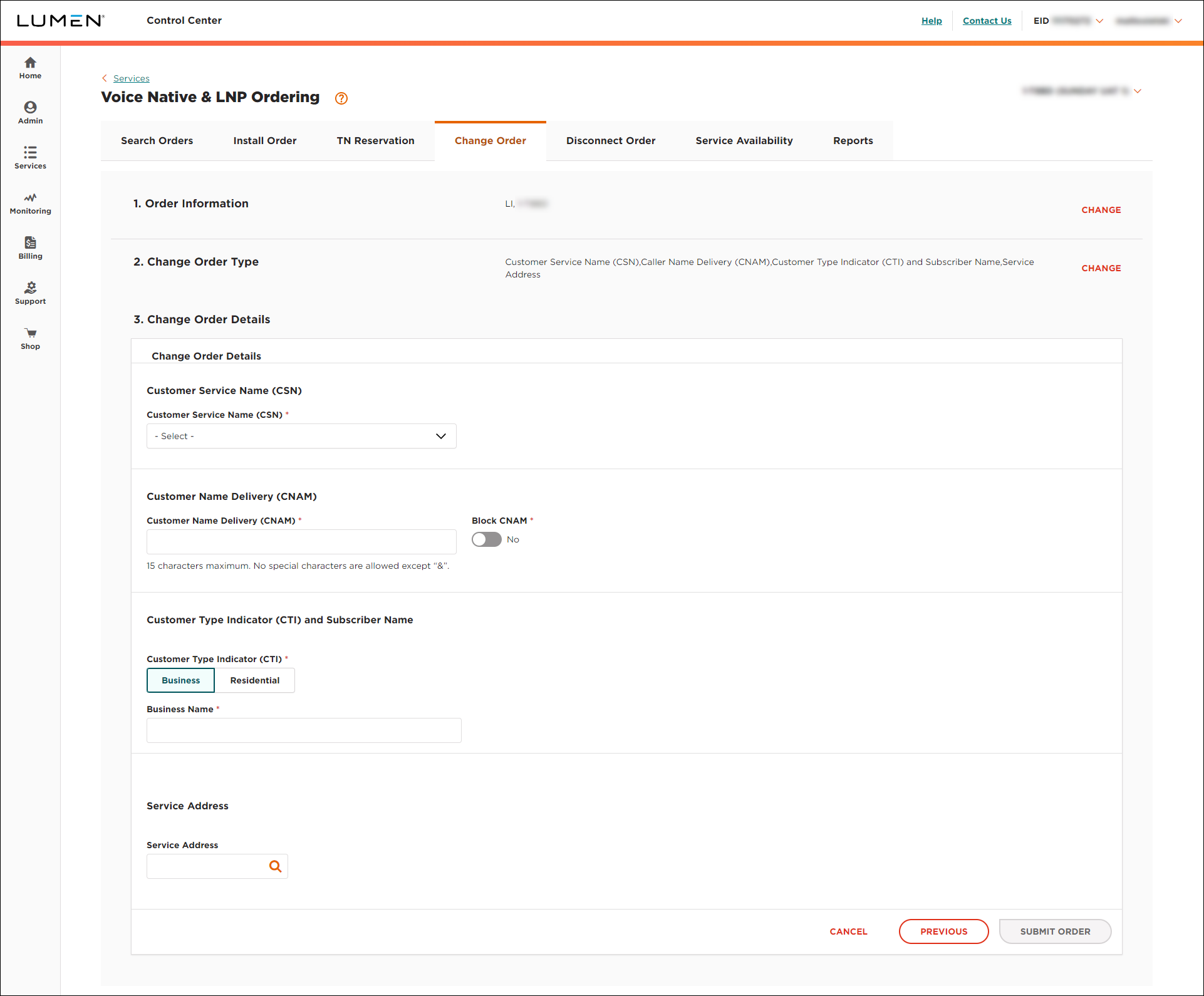The image size is (1204, 996).
Task: Focus the Customer Name Delivery (CNAM) field
Action: pos(301,542)
